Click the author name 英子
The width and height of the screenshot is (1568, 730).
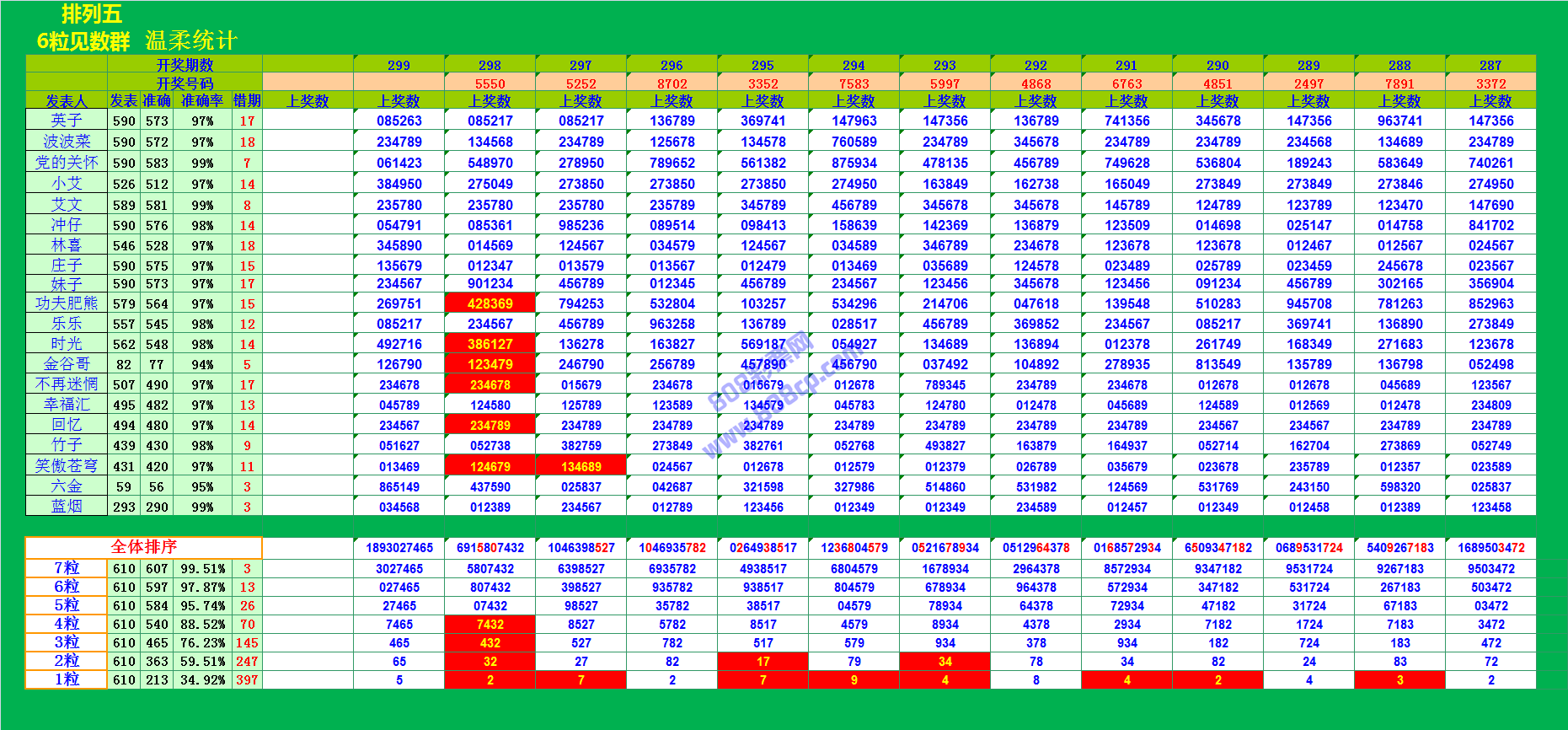click(x=67, y=121)
